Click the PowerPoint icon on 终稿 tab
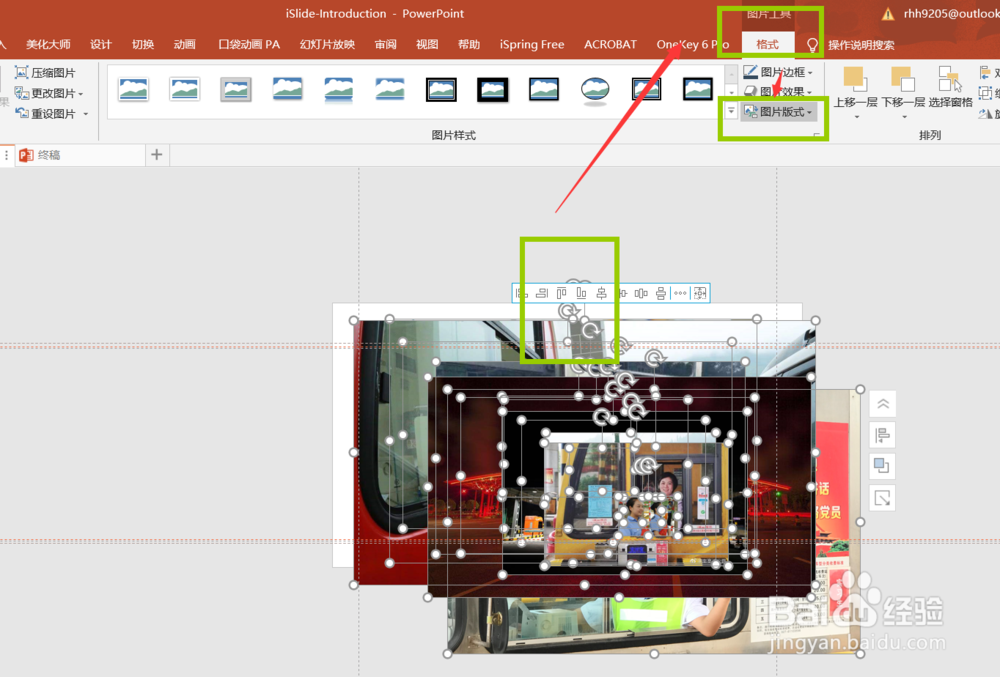Viewport: 1000px width, 677px height. (26, 155)
